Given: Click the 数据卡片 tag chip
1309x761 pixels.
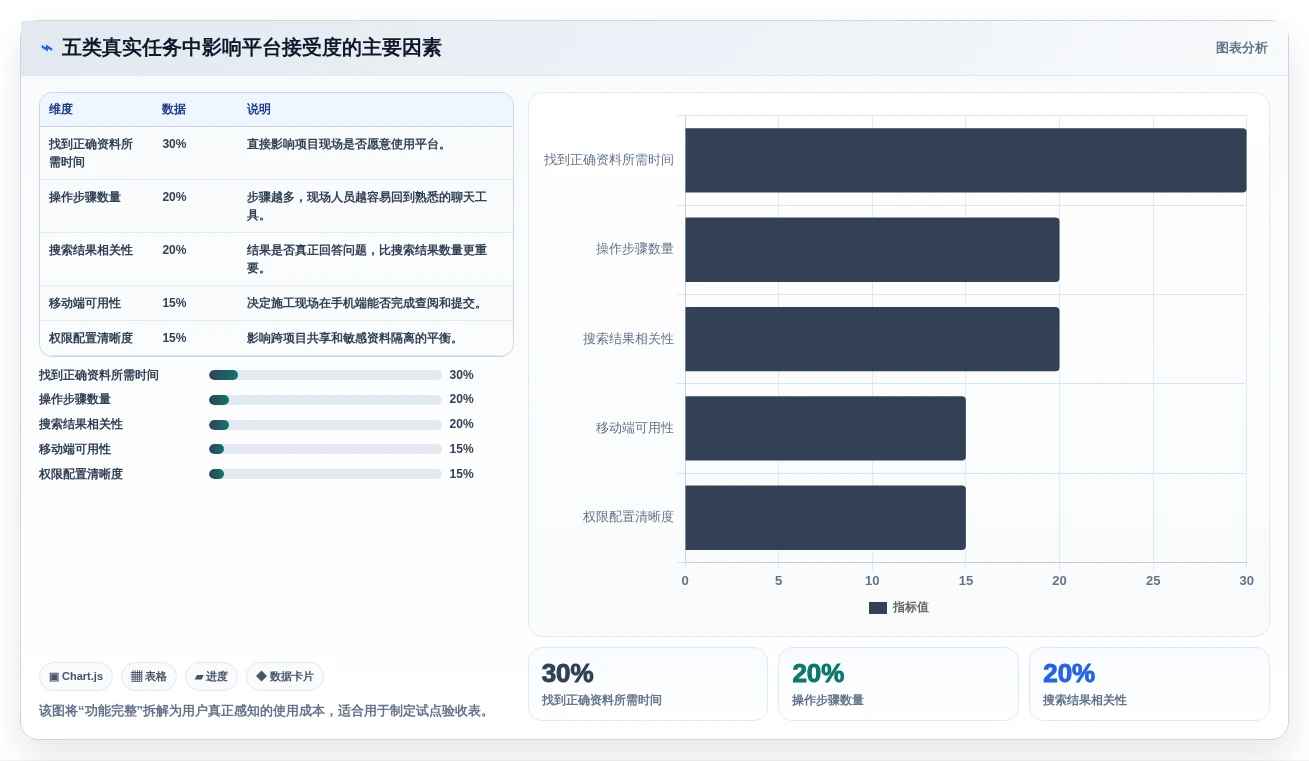Looking at the screenshot, I should pyautogui.click(x=285, y=676).
